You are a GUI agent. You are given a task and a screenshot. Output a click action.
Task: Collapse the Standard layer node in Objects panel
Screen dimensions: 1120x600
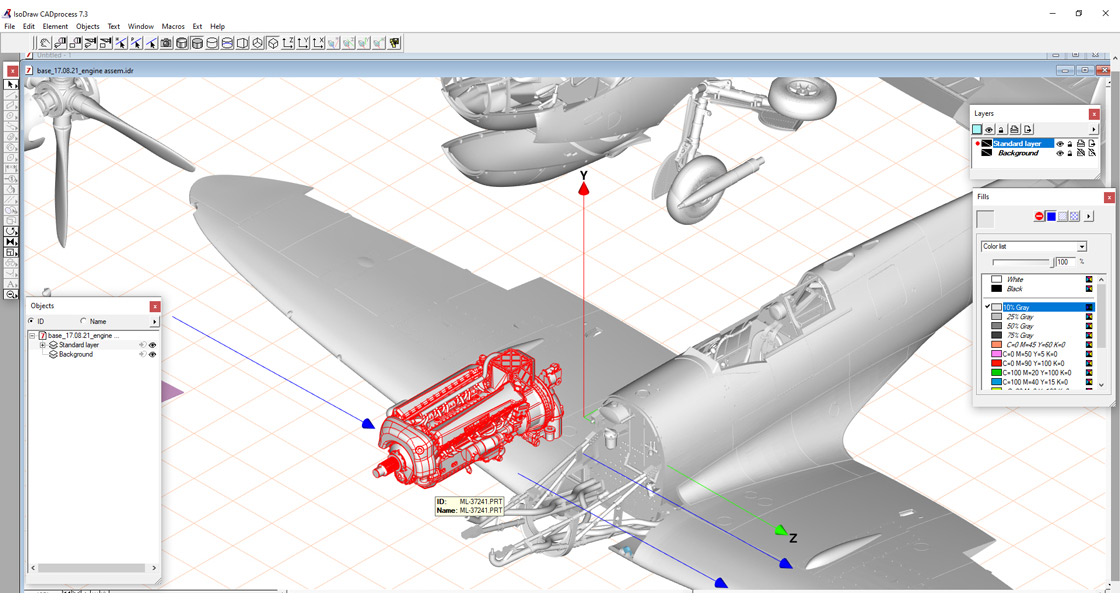click(42, 345)
